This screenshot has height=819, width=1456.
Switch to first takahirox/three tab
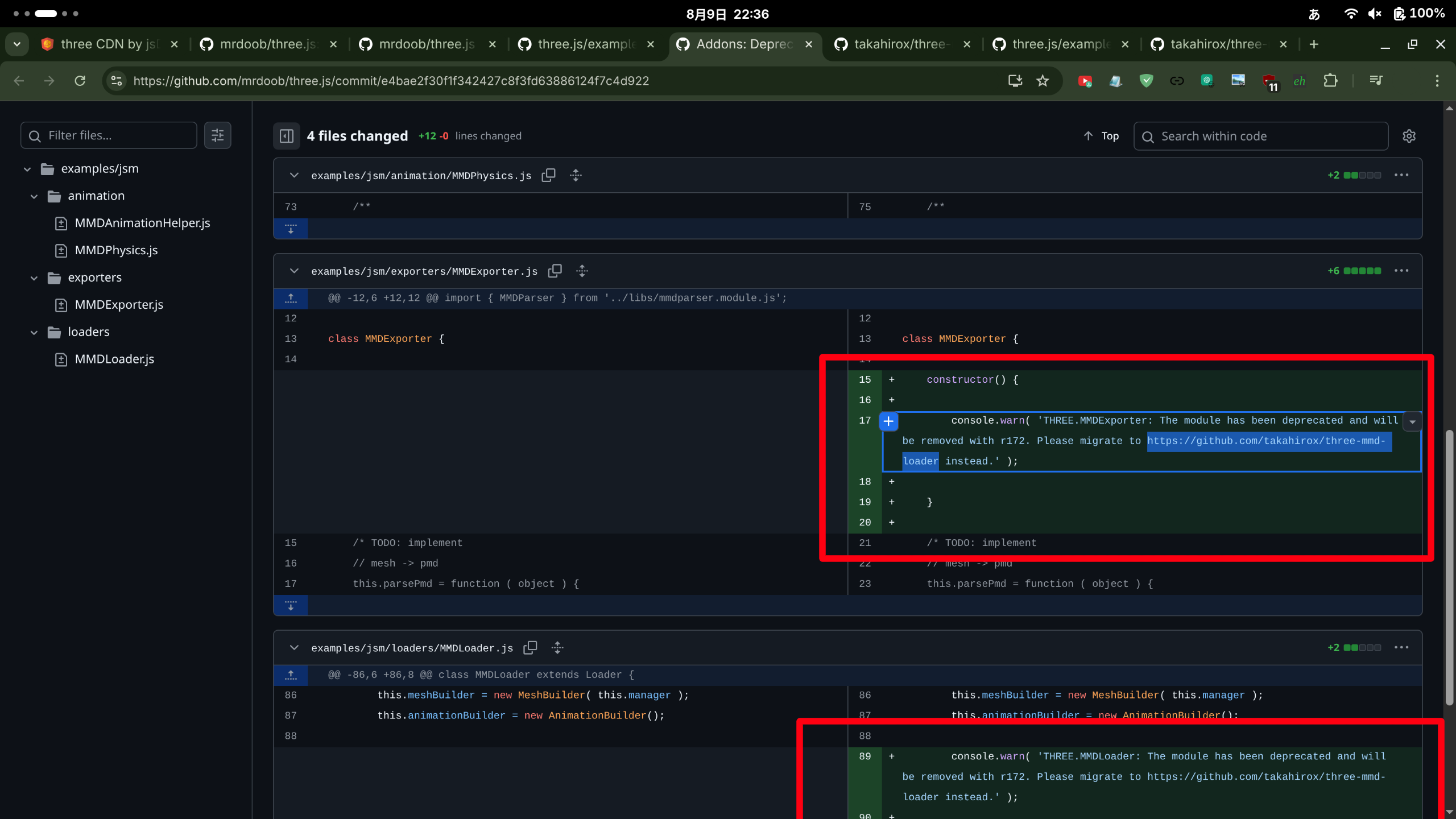pos(901,44)
